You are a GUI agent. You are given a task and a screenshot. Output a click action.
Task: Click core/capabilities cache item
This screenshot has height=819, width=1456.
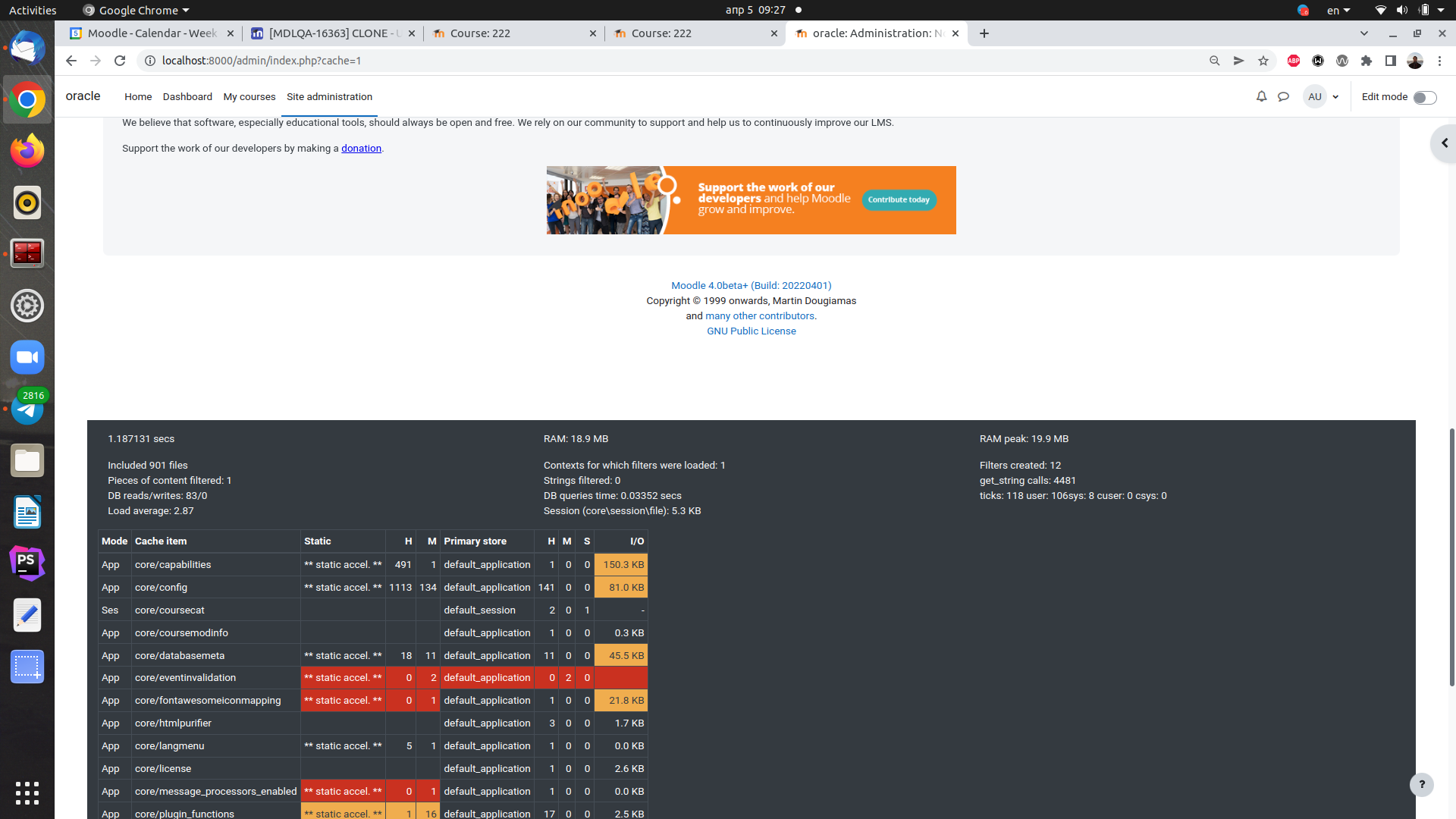173,565
